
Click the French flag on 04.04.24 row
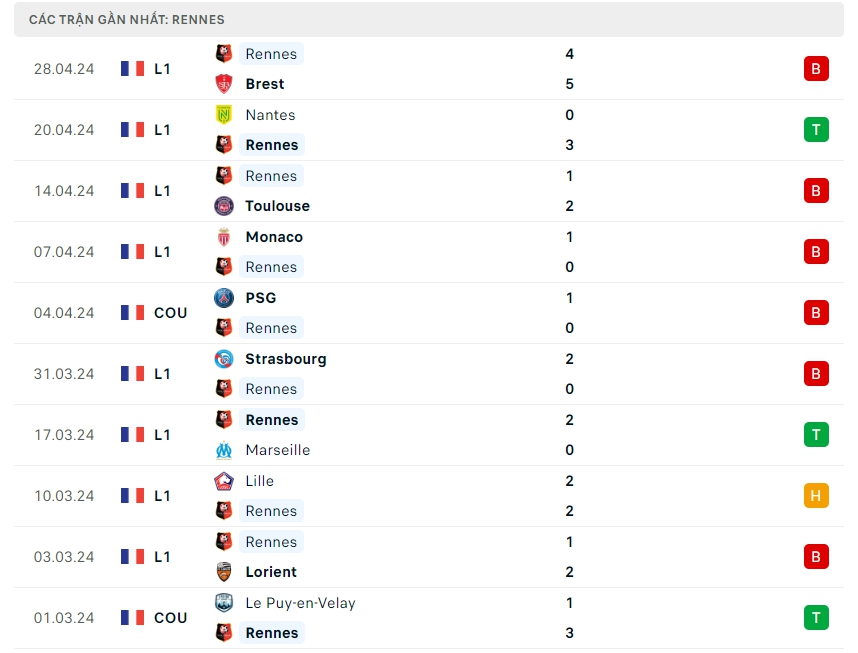pos(132,313)
